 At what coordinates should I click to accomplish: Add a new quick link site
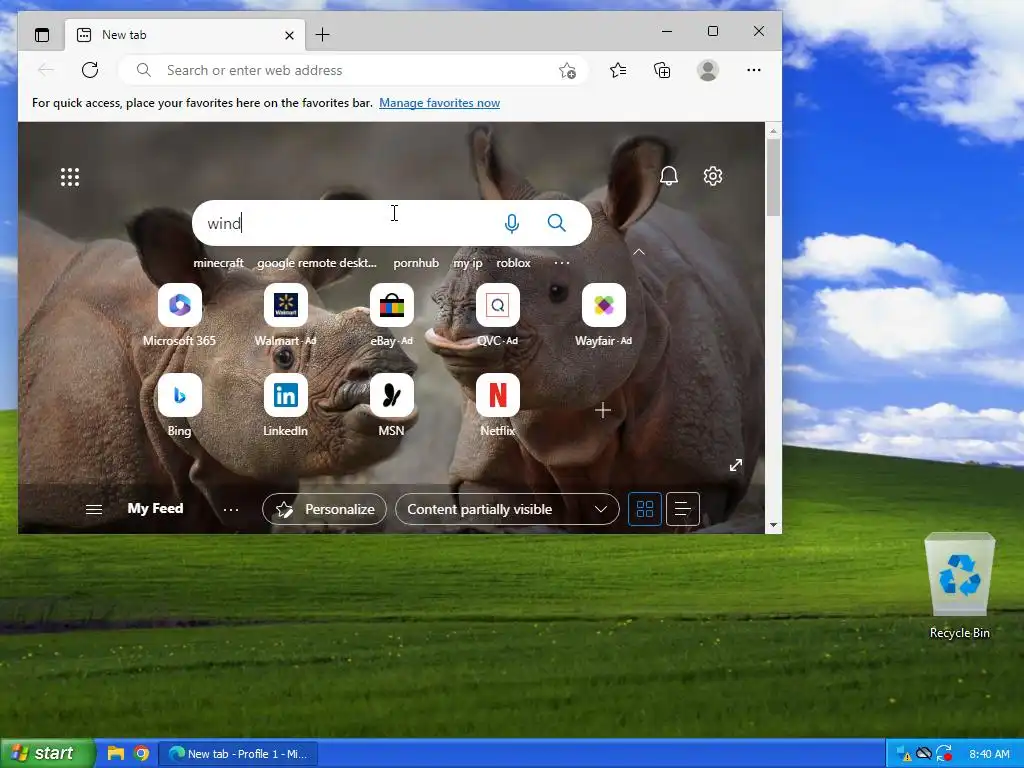pyautogui.click(x=603, y=410)
